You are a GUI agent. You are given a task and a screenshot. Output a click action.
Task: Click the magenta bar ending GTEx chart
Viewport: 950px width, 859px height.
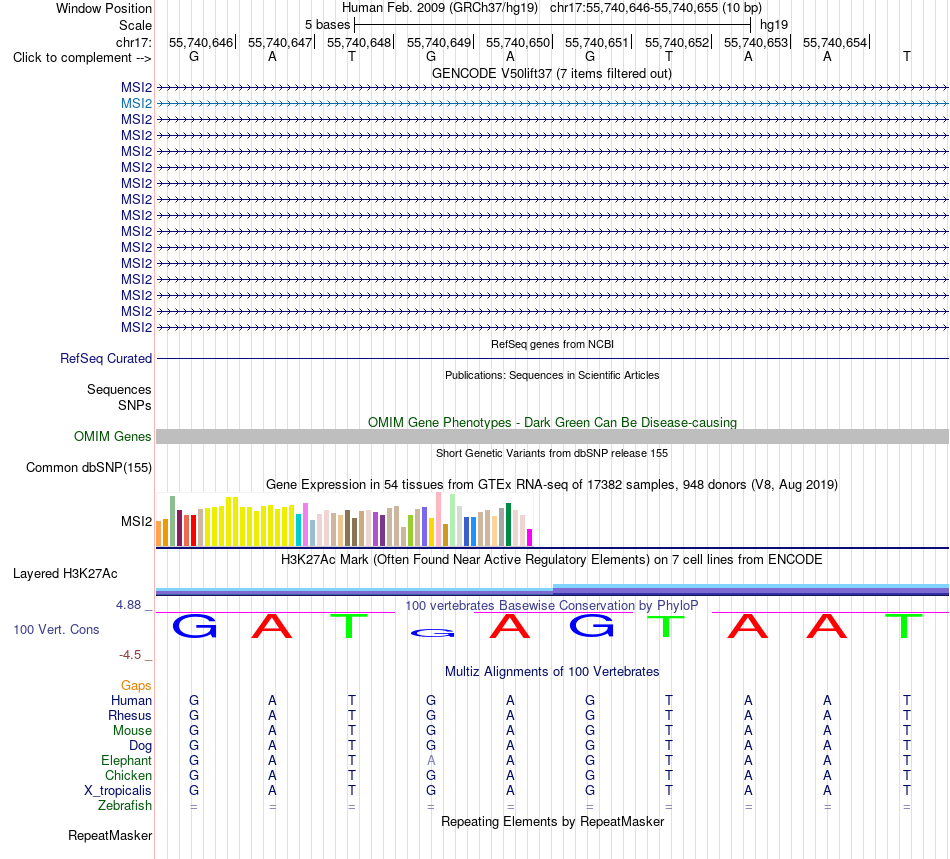point(530,538)
